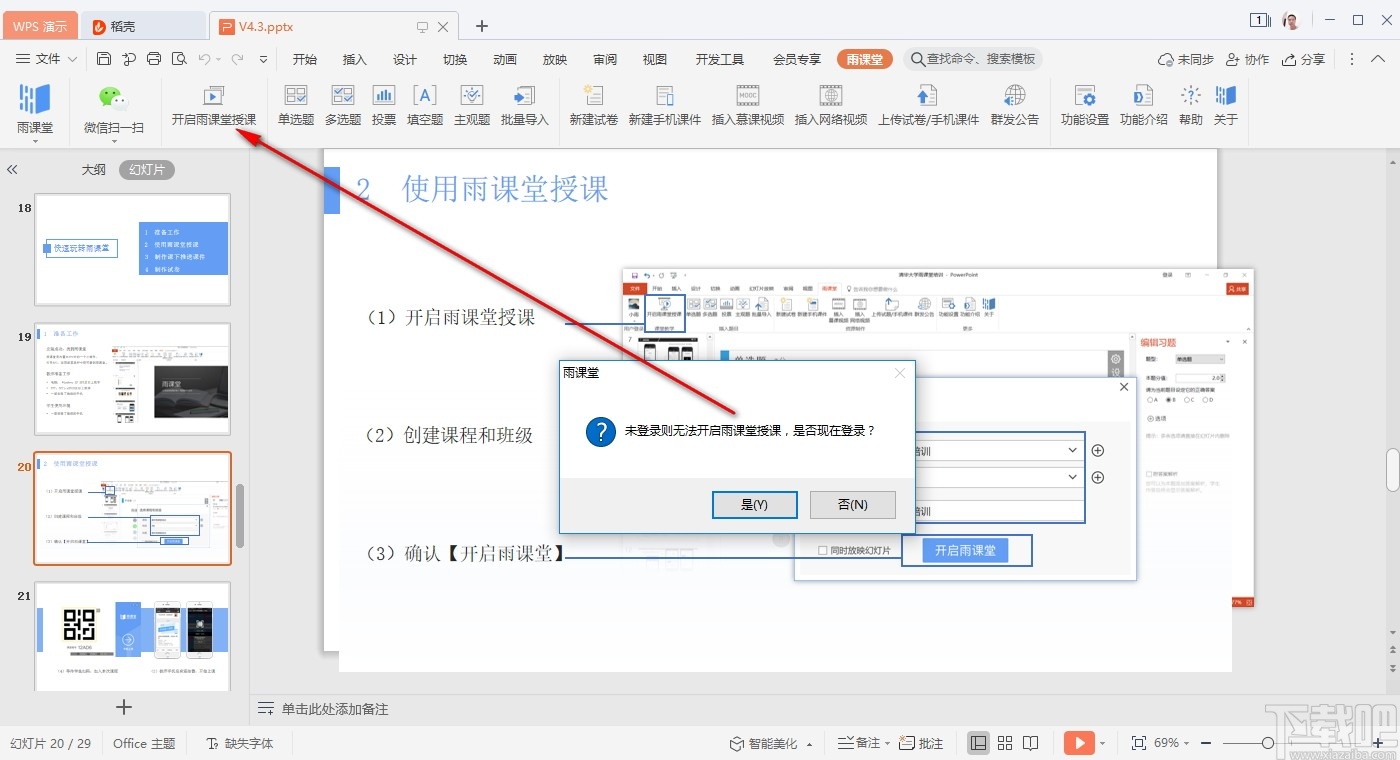
Task: Open 智能美化 smart beautify menu
Action: [x=770, y=743]
